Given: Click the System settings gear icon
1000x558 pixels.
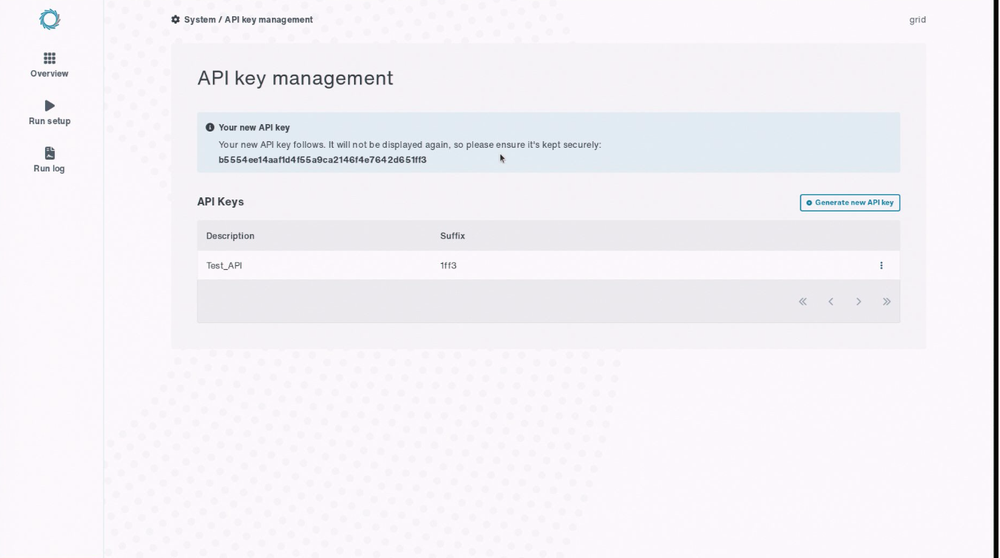Looking at the screenshot, I should (175, 20).
